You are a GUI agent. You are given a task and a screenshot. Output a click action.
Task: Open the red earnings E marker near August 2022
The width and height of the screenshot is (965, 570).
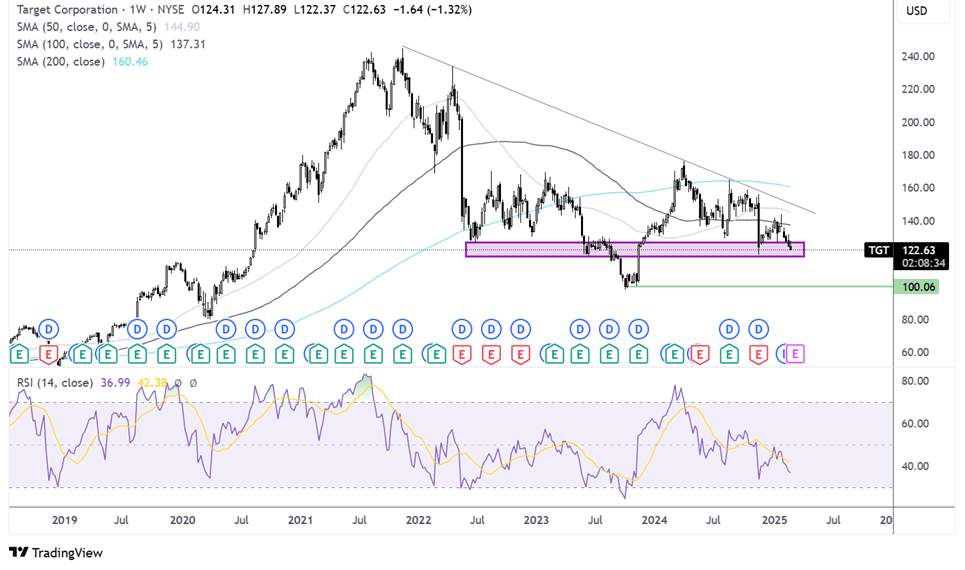tap(491, 354)
